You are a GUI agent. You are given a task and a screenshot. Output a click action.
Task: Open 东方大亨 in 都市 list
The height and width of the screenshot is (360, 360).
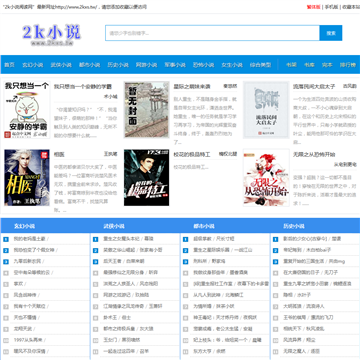coord(202,351)
